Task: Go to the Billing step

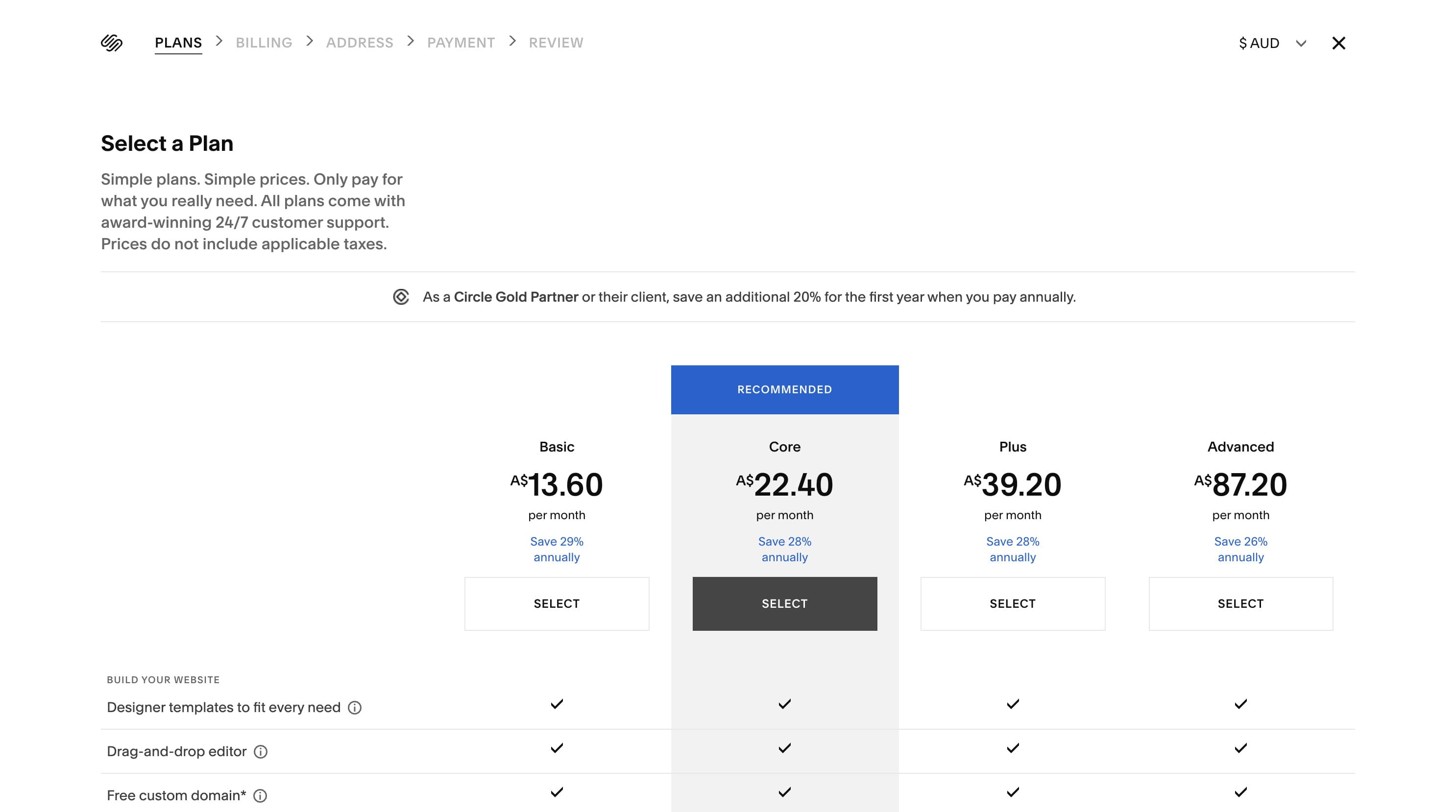Action: coord(264,43)
